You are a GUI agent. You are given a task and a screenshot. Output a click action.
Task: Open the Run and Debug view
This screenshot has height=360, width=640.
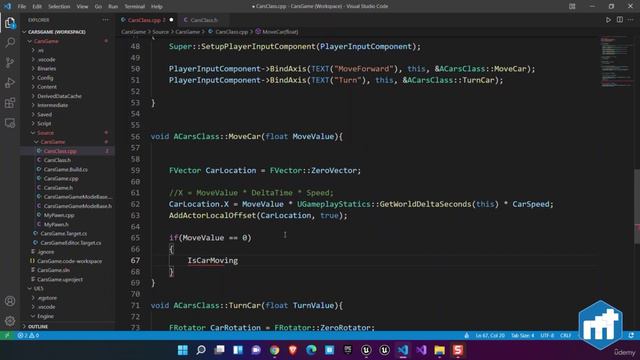10,82
